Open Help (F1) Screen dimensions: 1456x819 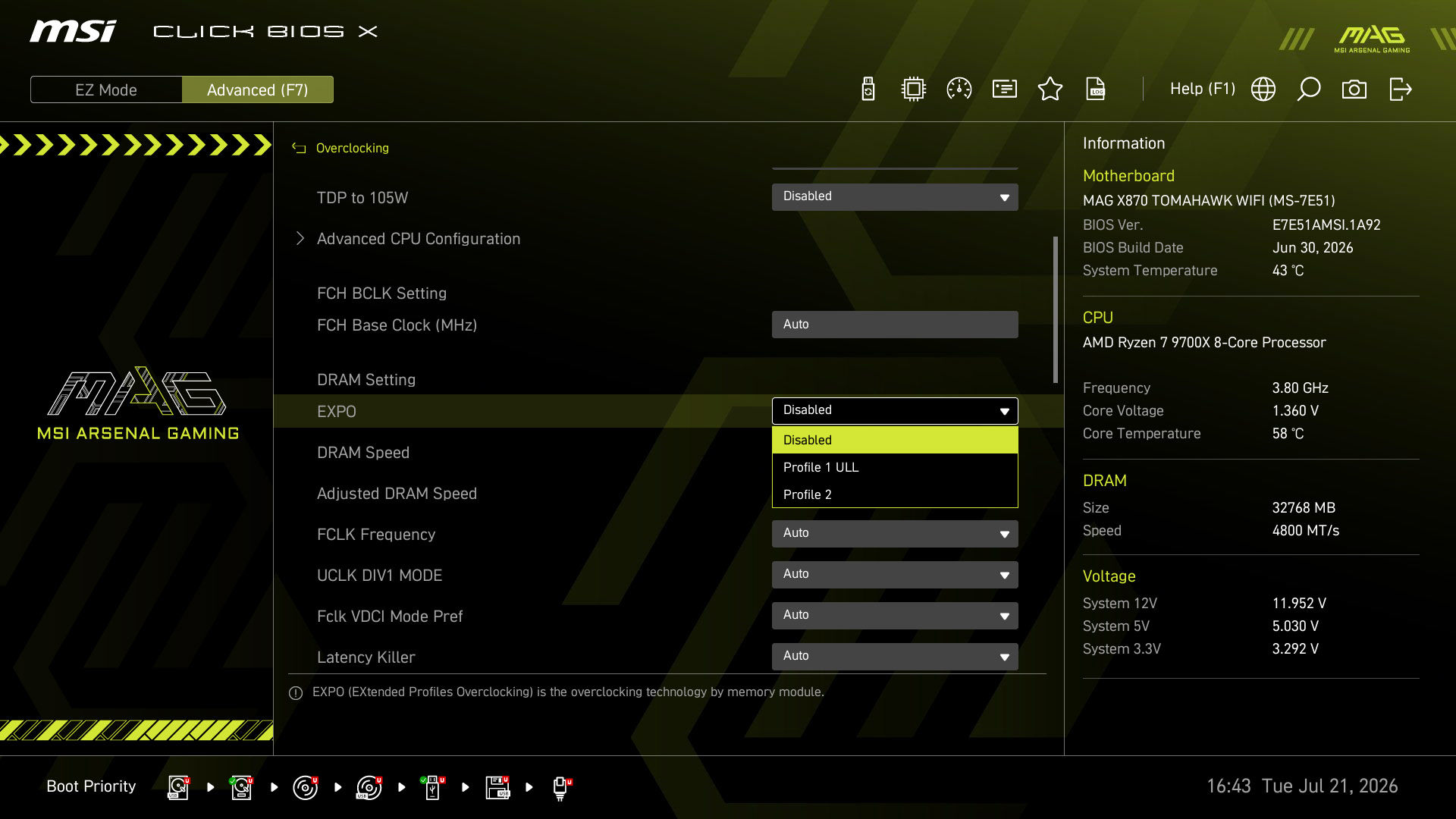coord(1203,89)
